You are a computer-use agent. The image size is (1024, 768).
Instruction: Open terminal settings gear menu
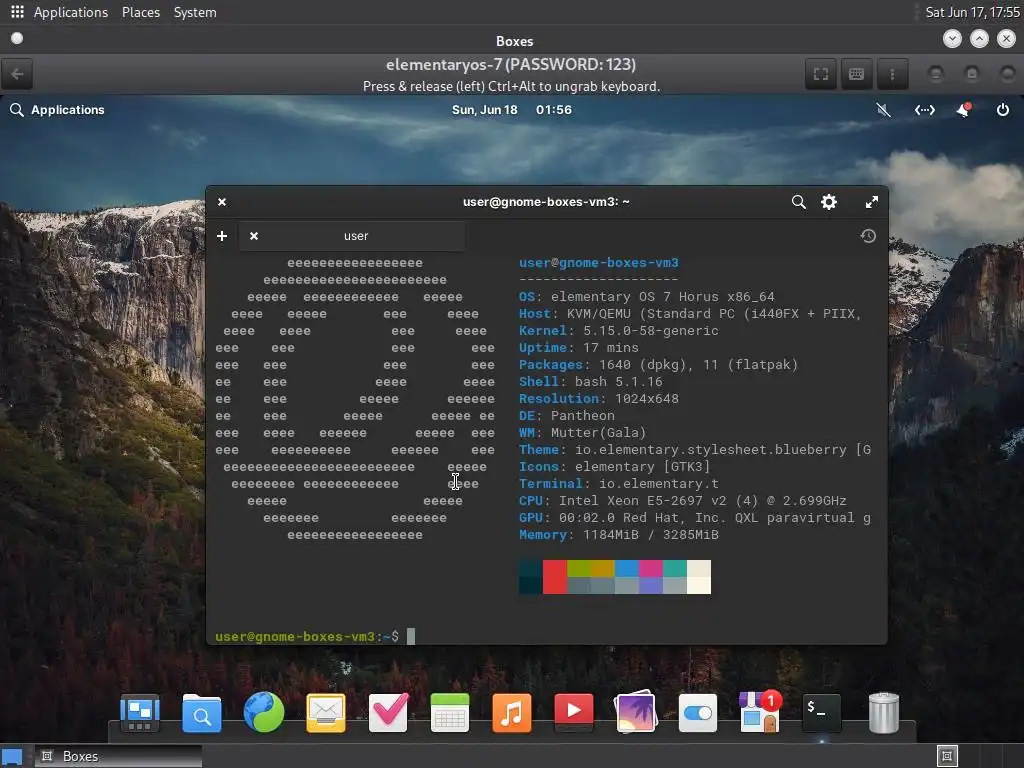tap(829, 202)
